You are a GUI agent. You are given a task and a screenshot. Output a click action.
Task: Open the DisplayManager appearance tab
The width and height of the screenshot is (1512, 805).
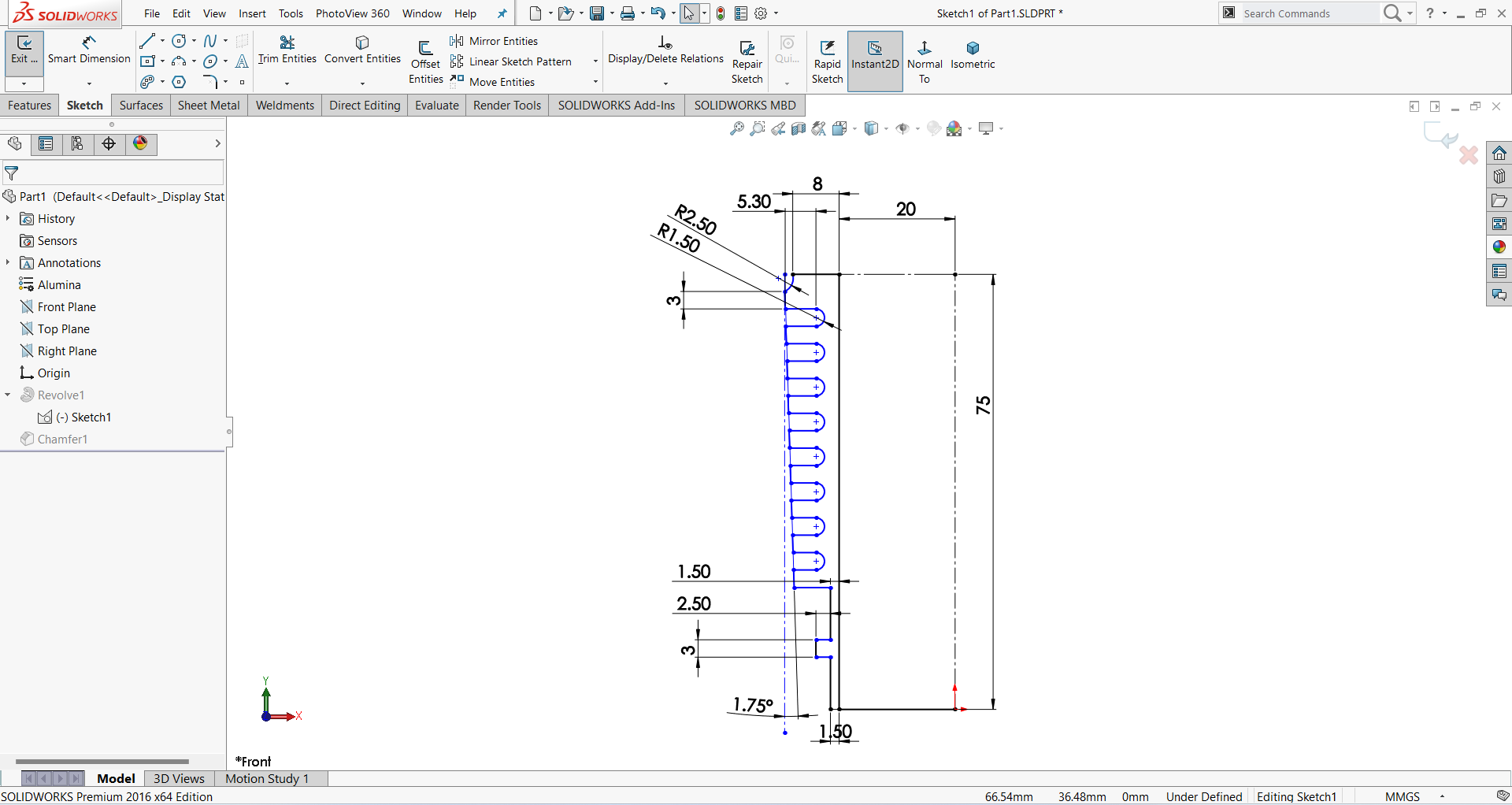(x=140, y=143)
